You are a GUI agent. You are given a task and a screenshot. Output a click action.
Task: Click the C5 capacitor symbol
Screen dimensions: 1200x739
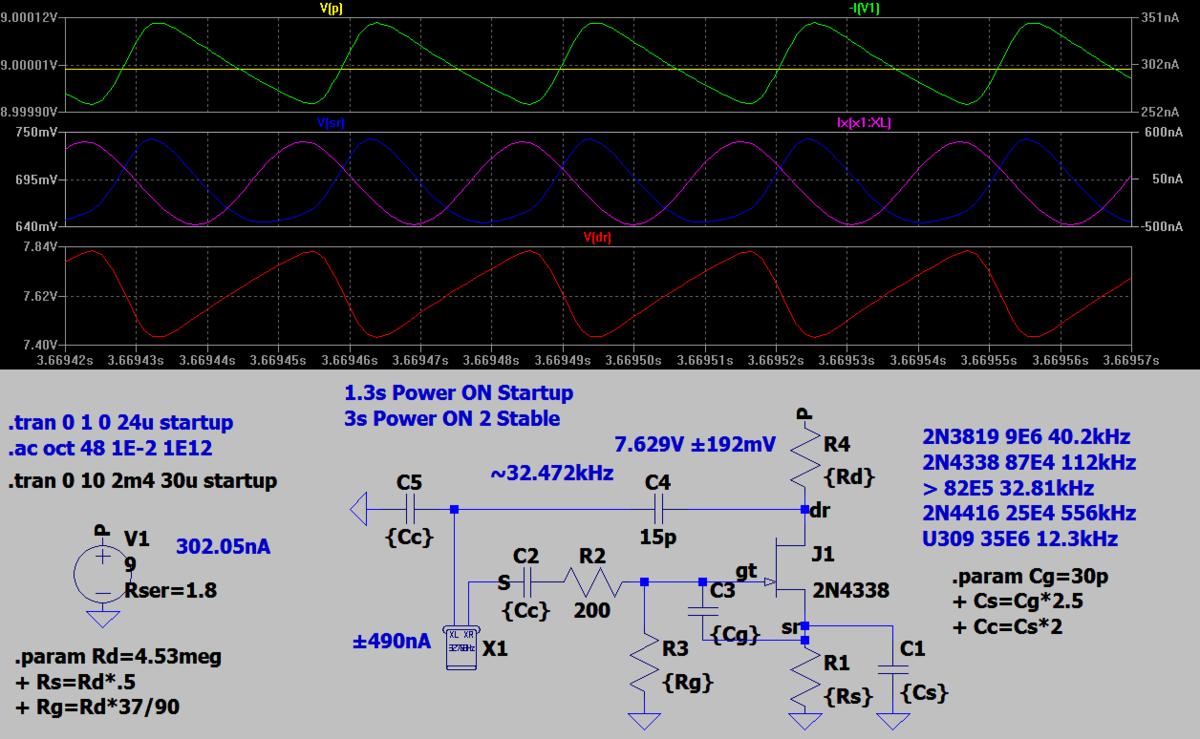[x=408, y=510]
